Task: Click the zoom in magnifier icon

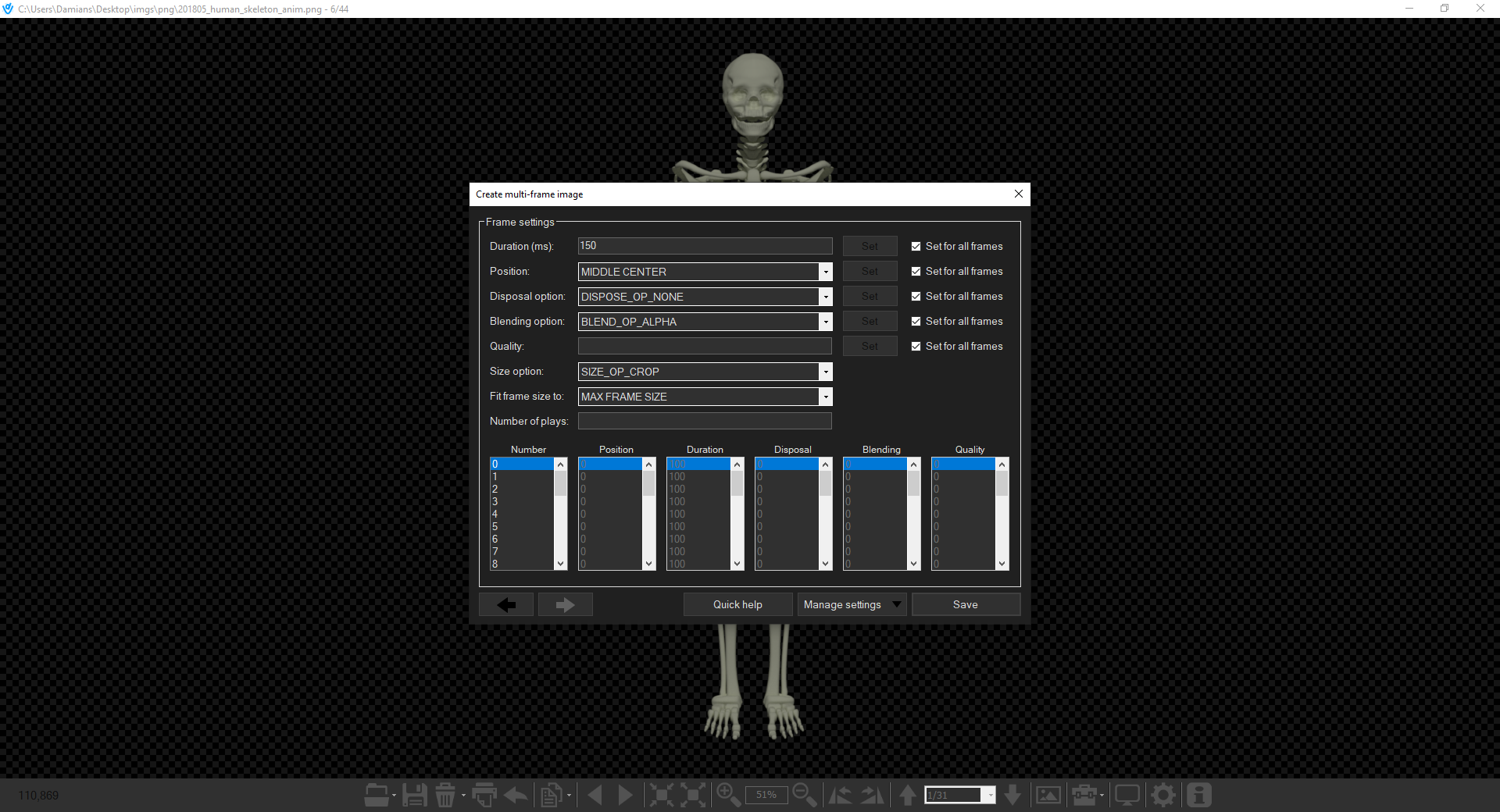Action: tap(728, 795)
